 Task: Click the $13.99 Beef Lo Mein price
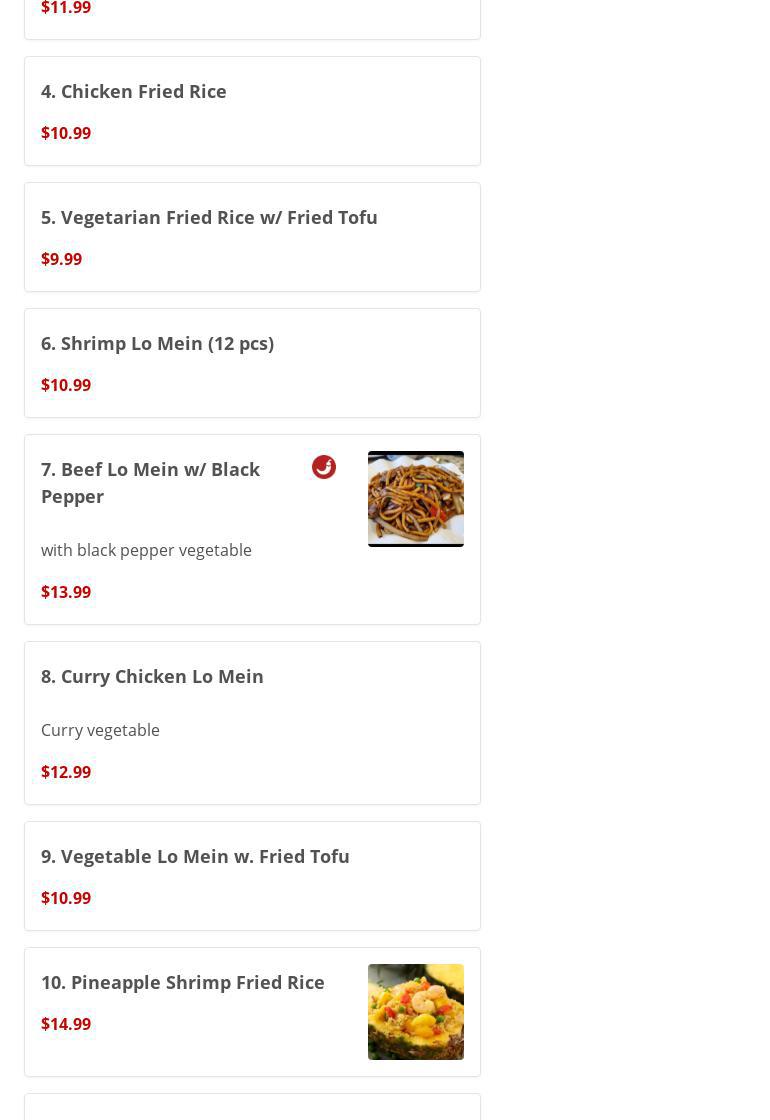coord(66,592)
